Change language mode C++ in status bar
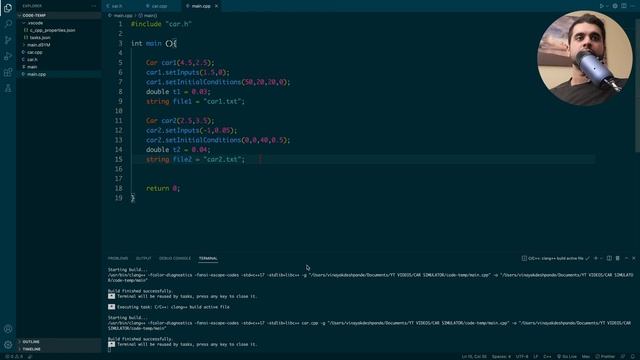Image resolution: width=640 pixels, height=360 pixels. point(547,356)
